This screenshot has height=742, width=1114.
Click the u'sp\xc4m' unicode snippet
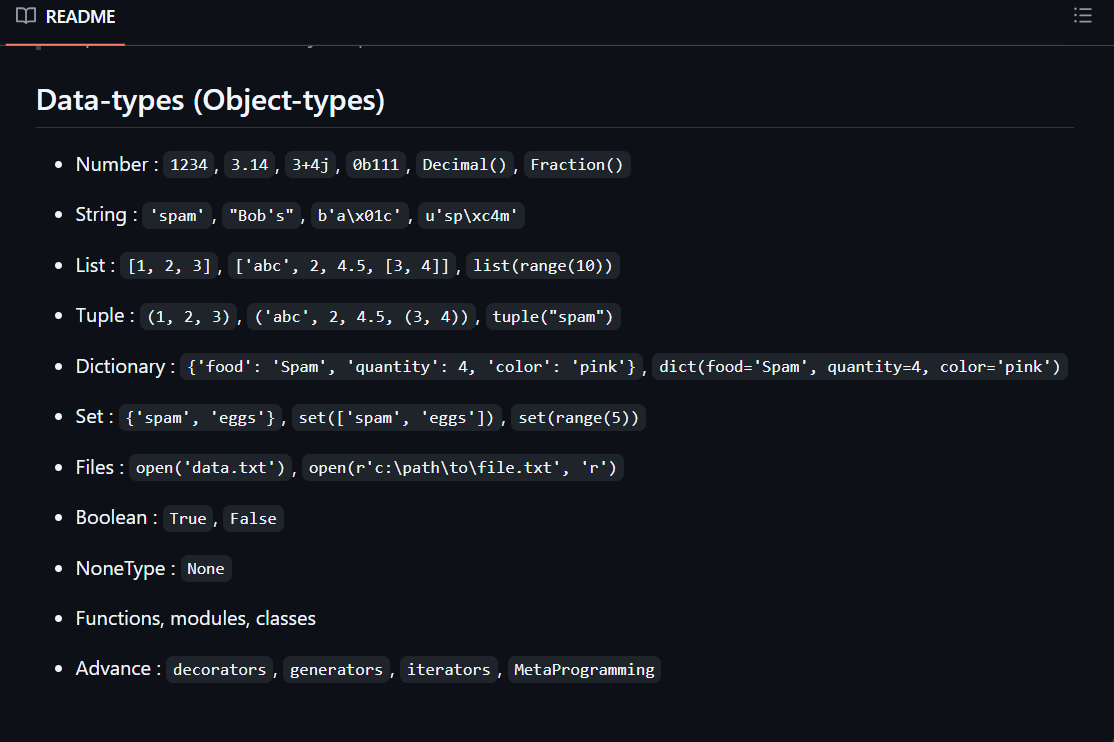pyautogui.click(x=472, y=215)
